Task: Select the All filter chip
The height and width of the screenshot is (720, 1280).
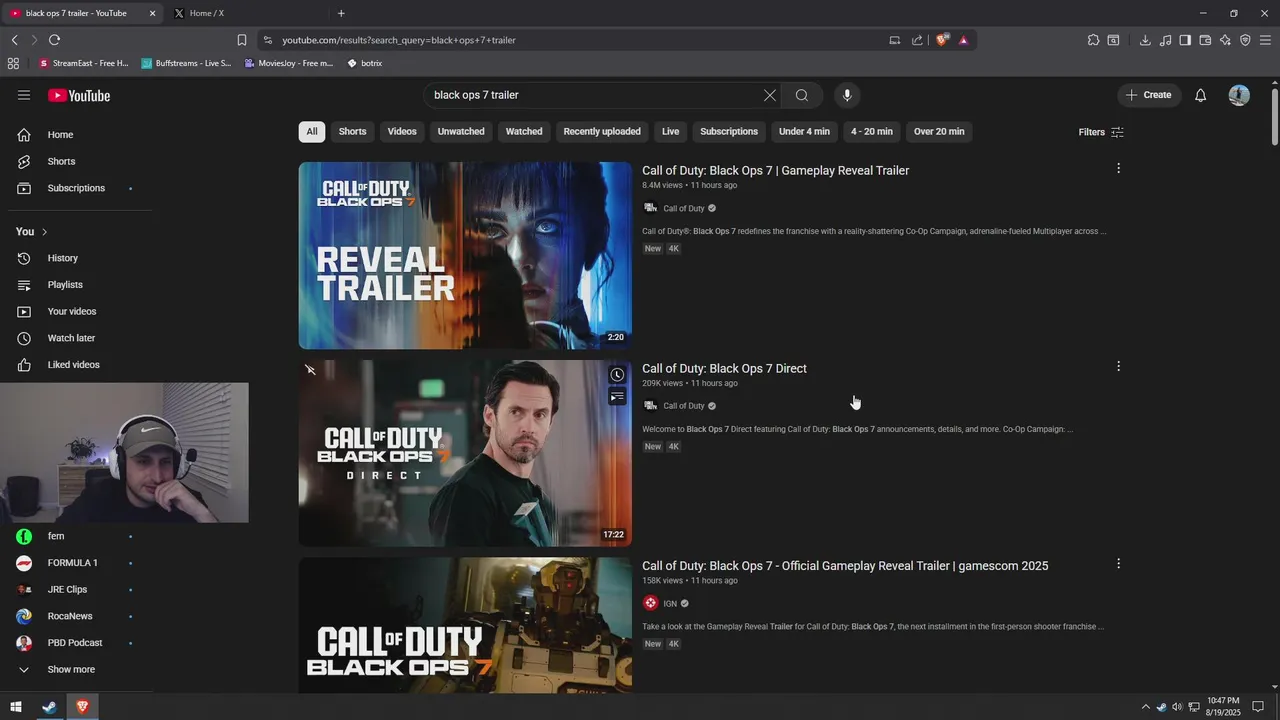Action: 312,132
